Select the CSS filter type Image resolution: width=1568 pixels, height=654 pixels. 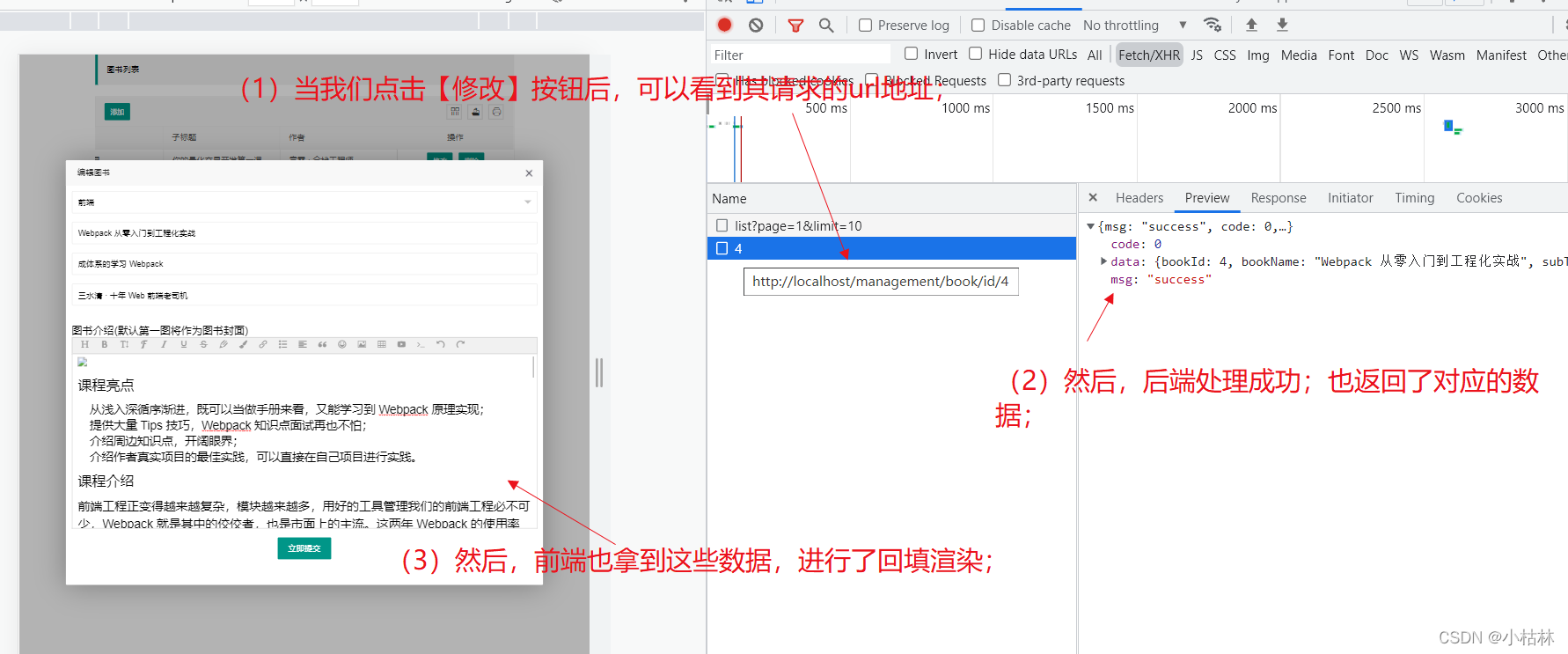[x=1225, y=55]
